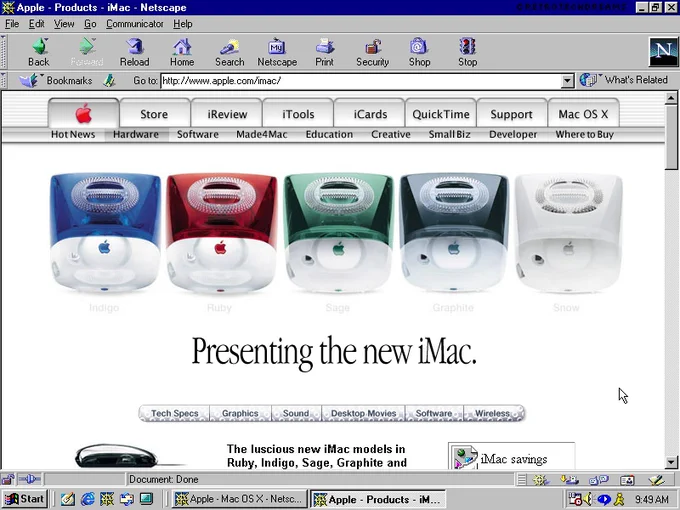
Task: Open Composer from the component bar
Action: 657,480
